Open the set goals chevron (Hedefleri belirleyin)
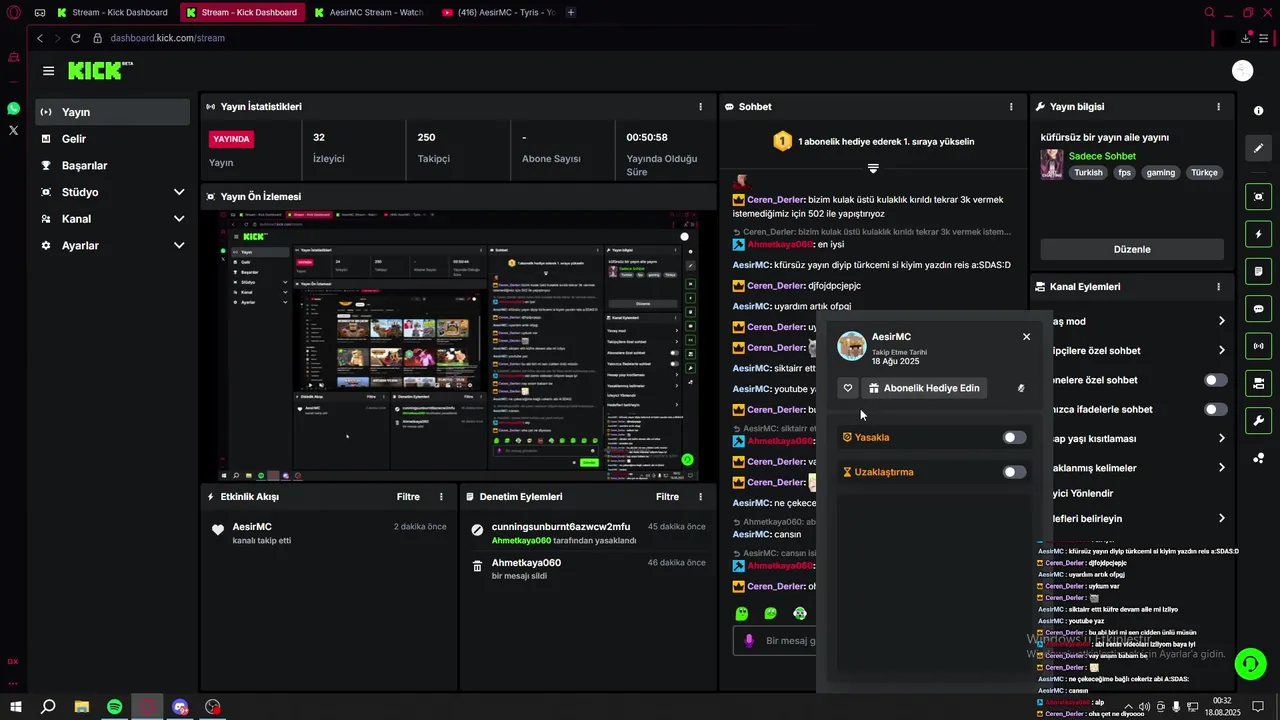 click(x=1221, y=518)
